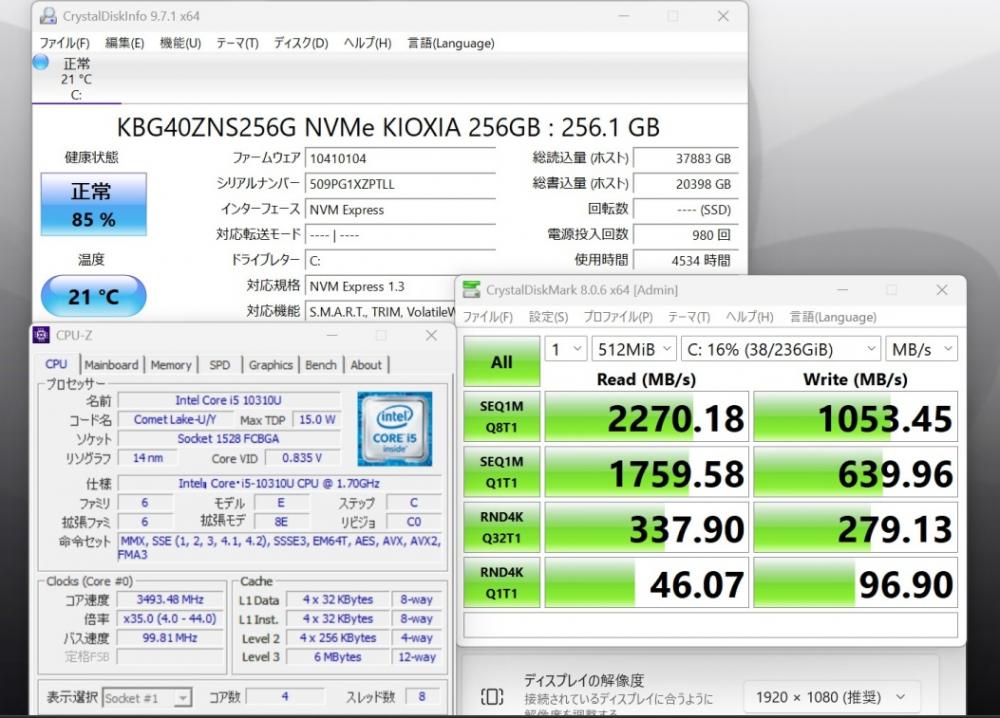Click the SEQ1M Q1T1 read result 1759.58

[647, 473]
